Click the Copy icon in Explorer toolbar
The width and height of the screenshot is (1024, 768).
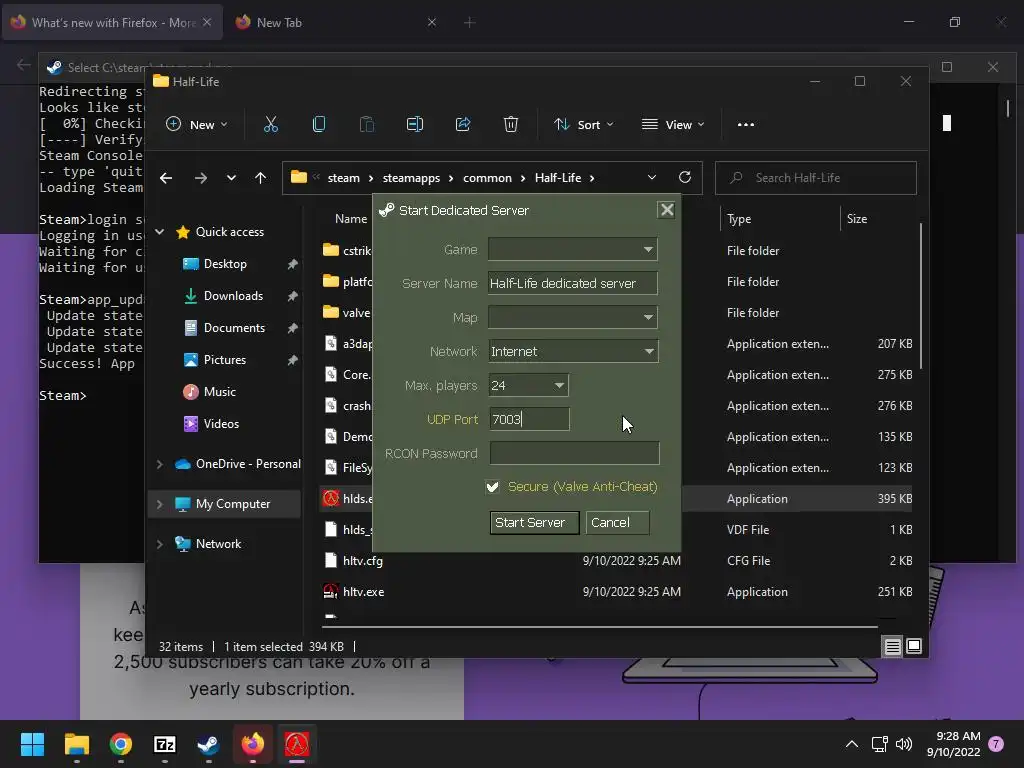point(319,124)
